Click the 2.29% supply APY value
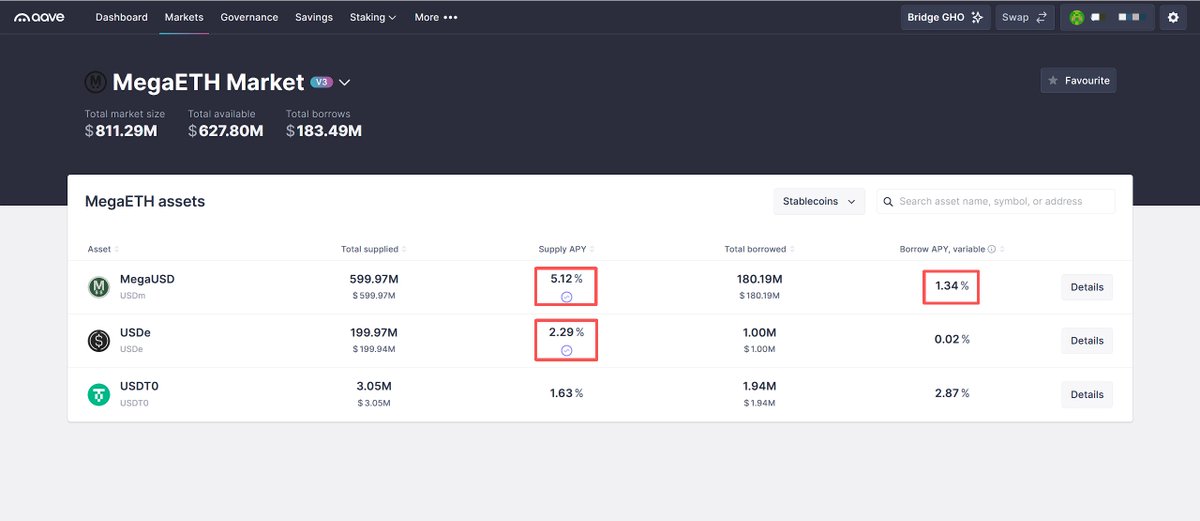This screenshot has width=1200, height=521. [566, 332]
